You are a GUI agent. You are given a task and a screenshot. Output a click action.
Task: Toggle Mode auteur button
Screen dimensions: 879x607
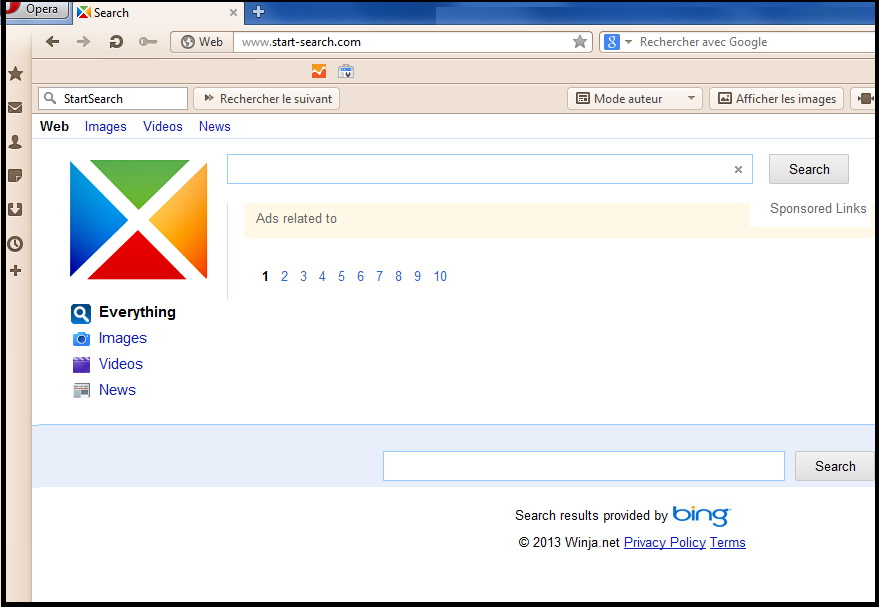click(x=634, y=99)
